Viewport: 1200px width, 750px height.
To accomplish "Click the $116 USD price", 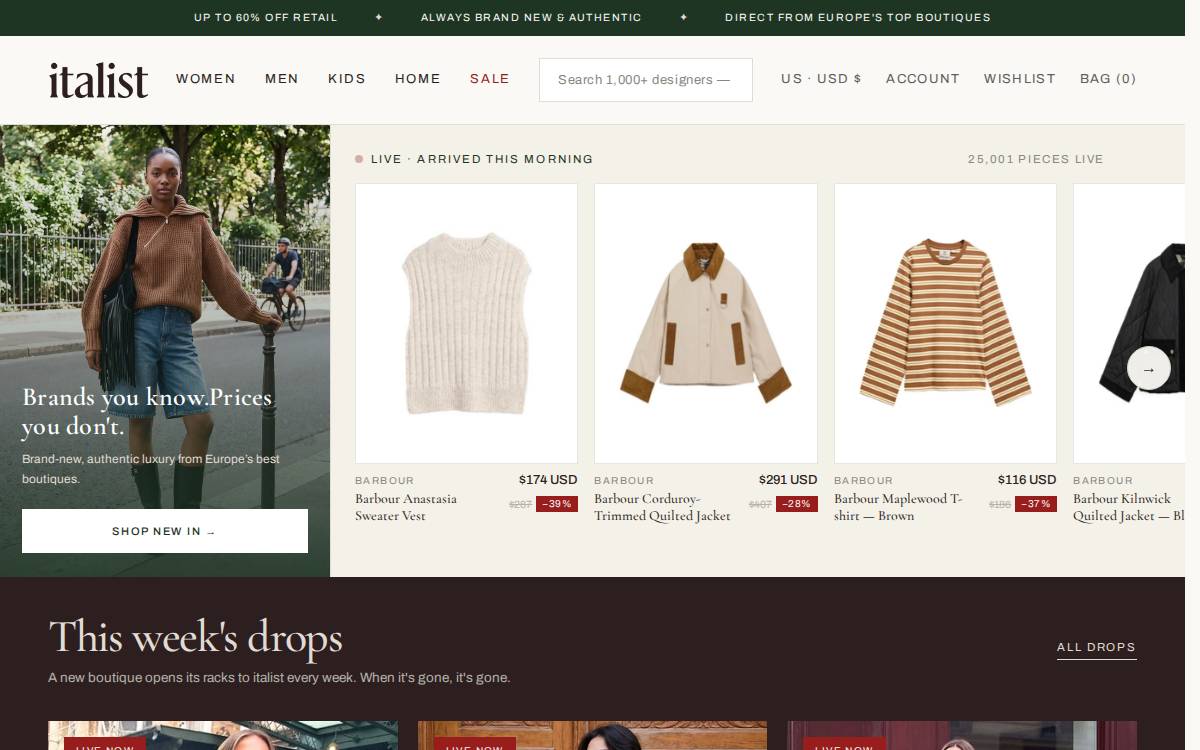I will click(1027, 480).
